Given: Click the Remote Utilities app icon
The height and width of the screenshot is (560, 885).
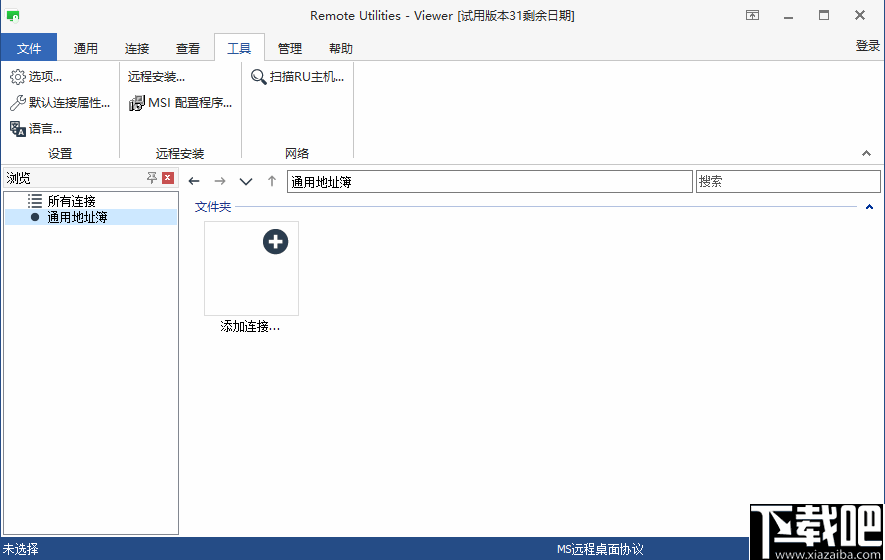Looking at the screenshot, I should tap(12, 15).
